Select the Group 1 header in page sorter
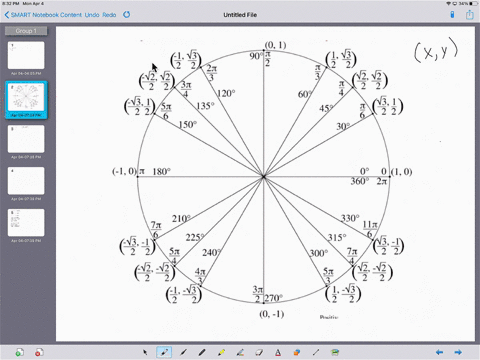480x360 pixels. [x=26, y=31]
